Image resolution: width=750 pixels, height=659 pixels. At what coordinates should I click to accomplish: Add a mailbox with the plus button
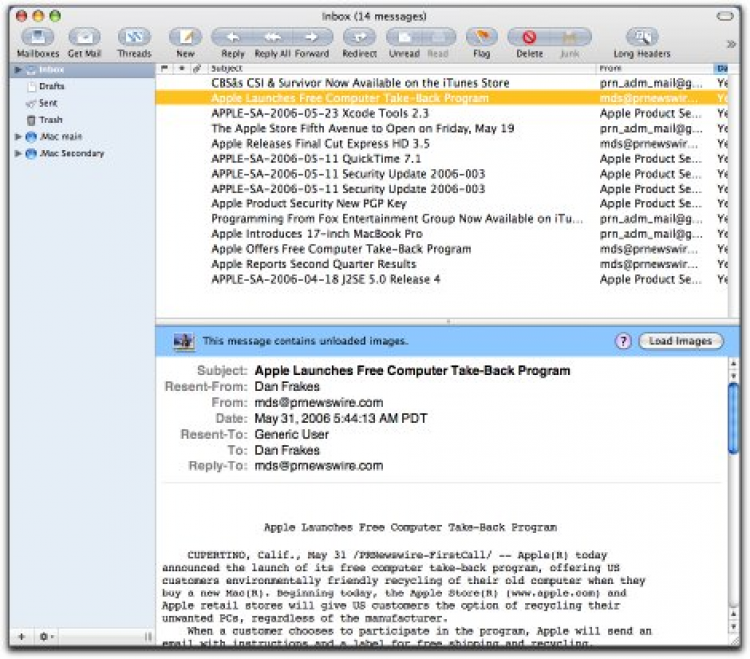tap(21, 637)
